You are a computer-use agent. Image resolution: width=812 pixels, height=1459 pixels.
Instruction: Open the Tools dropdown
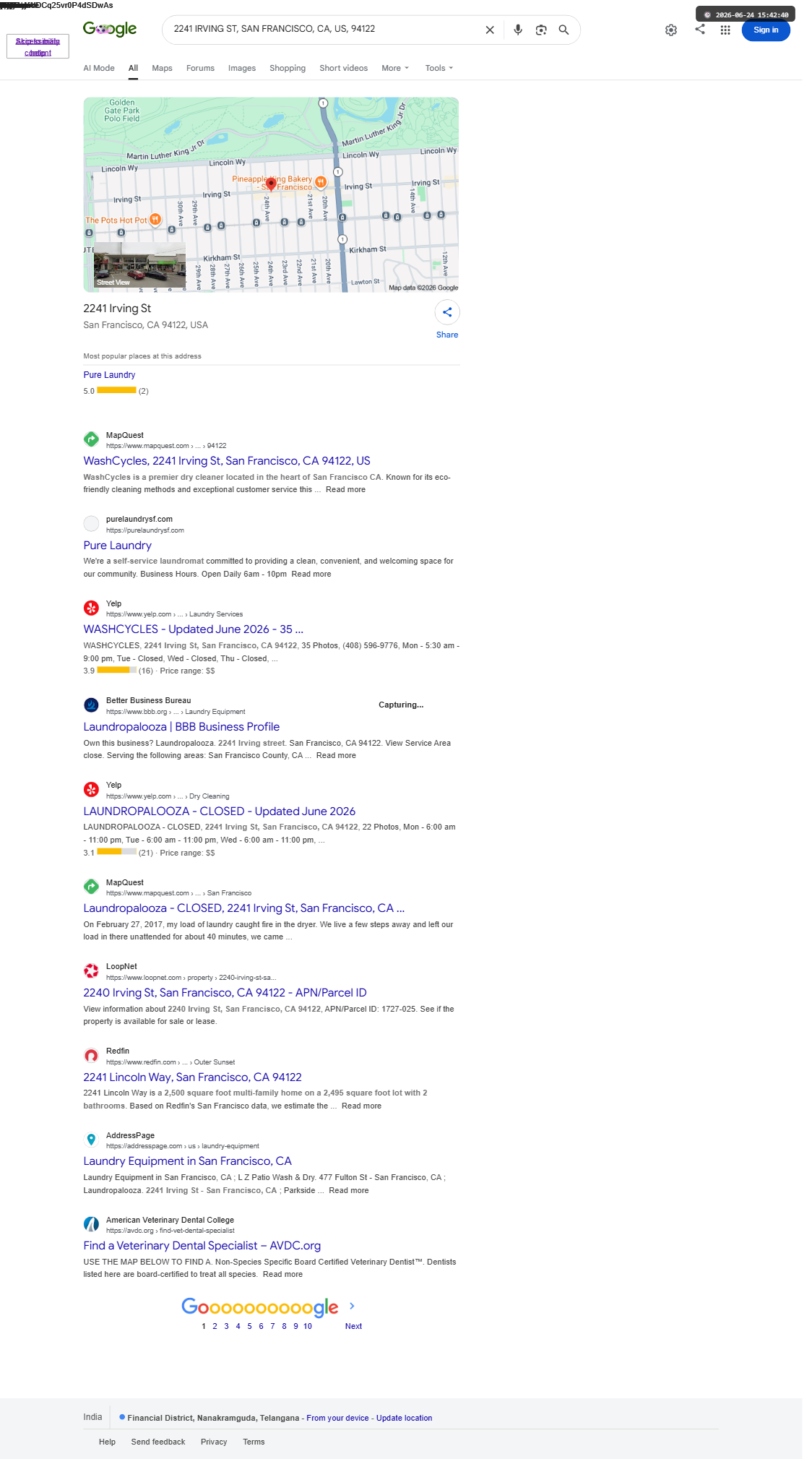point(439,68)
